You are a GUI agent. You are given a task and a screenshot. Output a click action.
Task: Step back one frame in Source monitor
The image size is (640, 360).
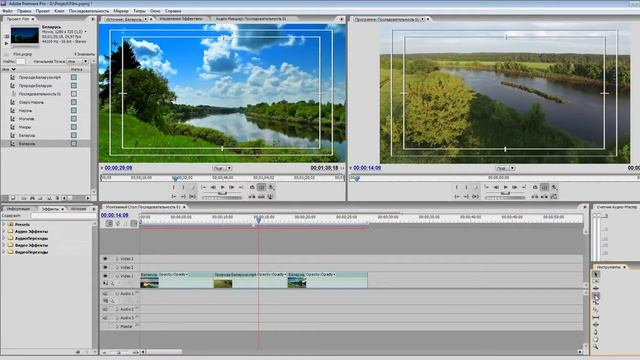(x=213, y=187)
